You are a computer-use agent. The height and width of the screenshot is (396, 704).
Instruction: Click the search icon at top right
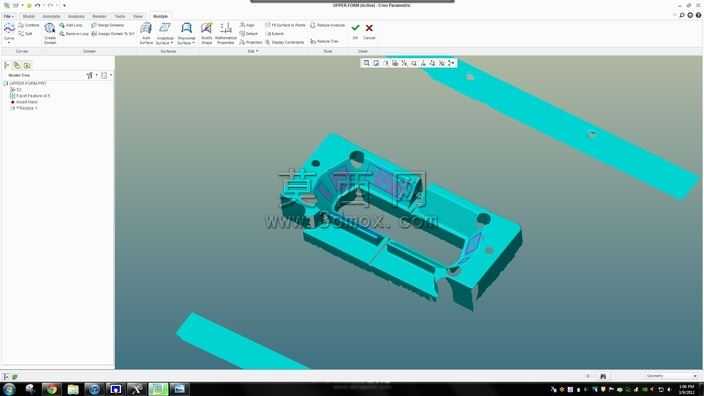point(682,15)
